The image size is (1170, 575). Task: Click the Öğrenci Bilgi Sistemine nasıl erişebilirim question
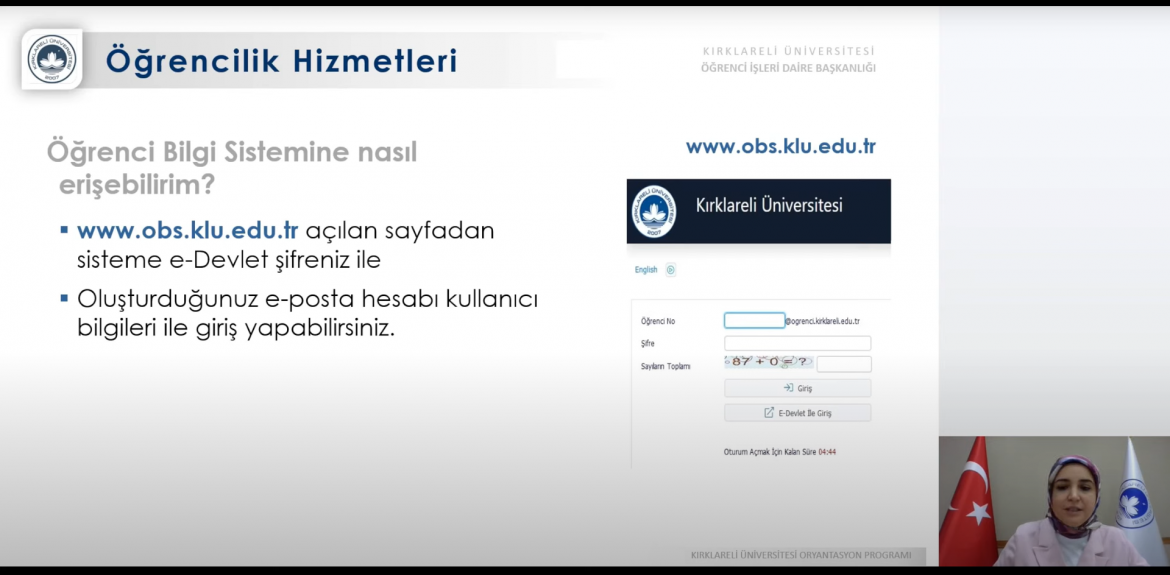coord(232,169)
